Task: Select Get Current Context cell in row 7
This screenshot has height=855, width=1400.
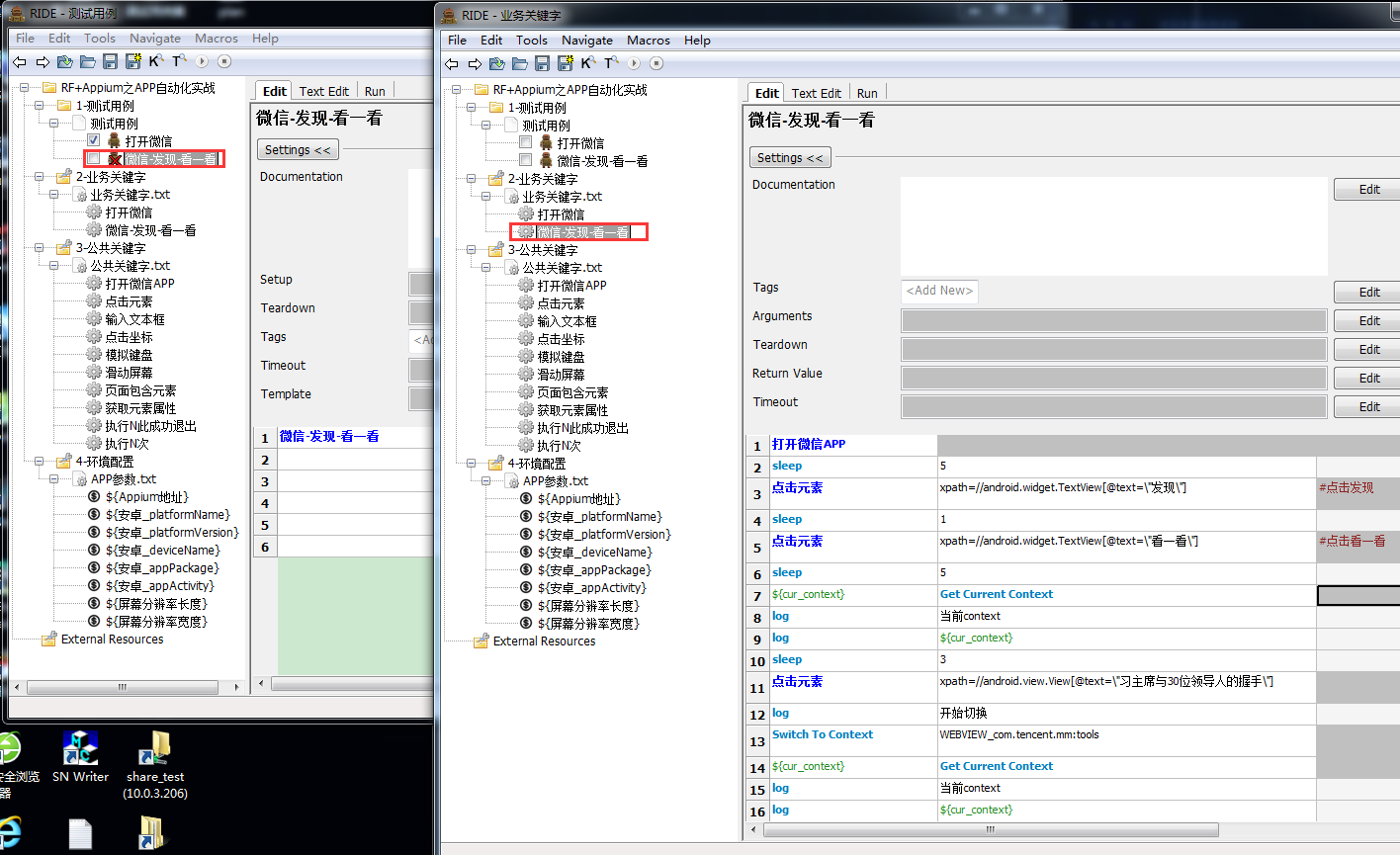Action: [x=1127, y=594]
